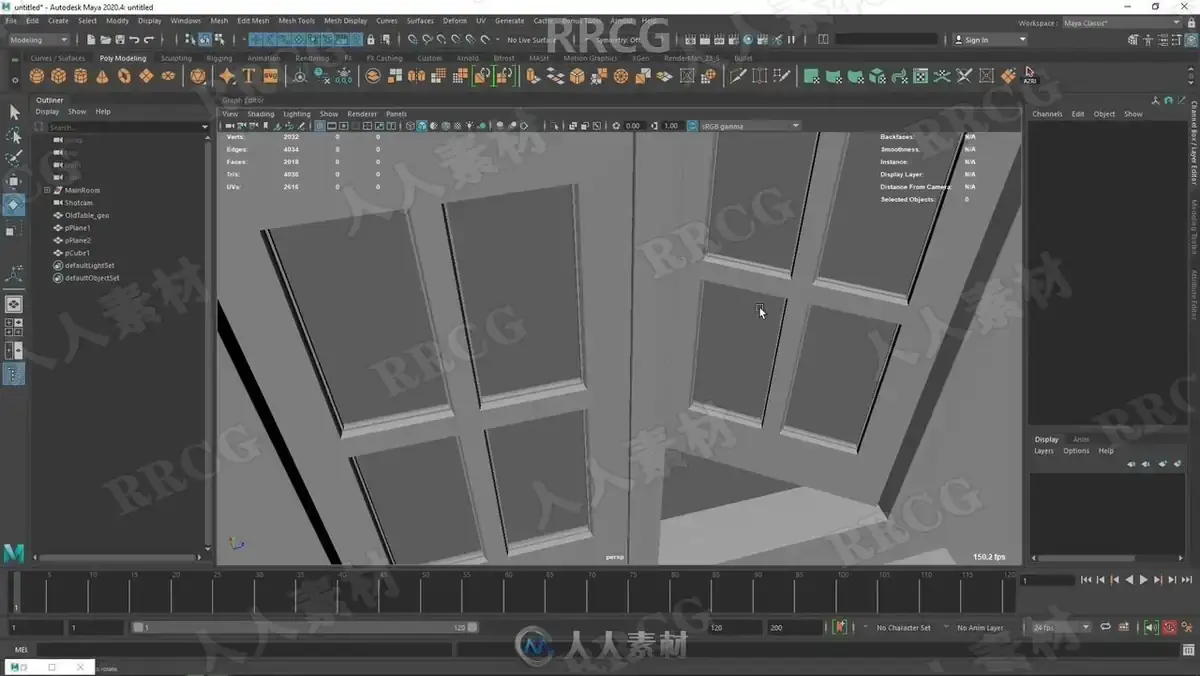Click the time range slider bar
The height and width of the screenshot is (676, 1200).
click(x=305, y=627)
